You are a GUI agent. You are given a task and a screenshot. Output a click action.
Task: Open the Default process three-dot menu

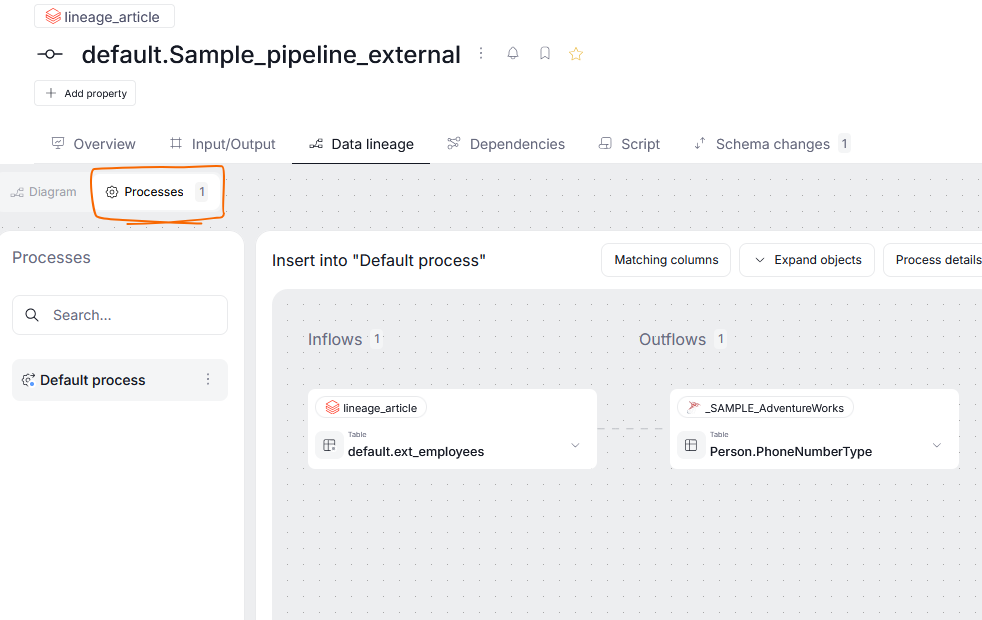(x=208, y=380)
